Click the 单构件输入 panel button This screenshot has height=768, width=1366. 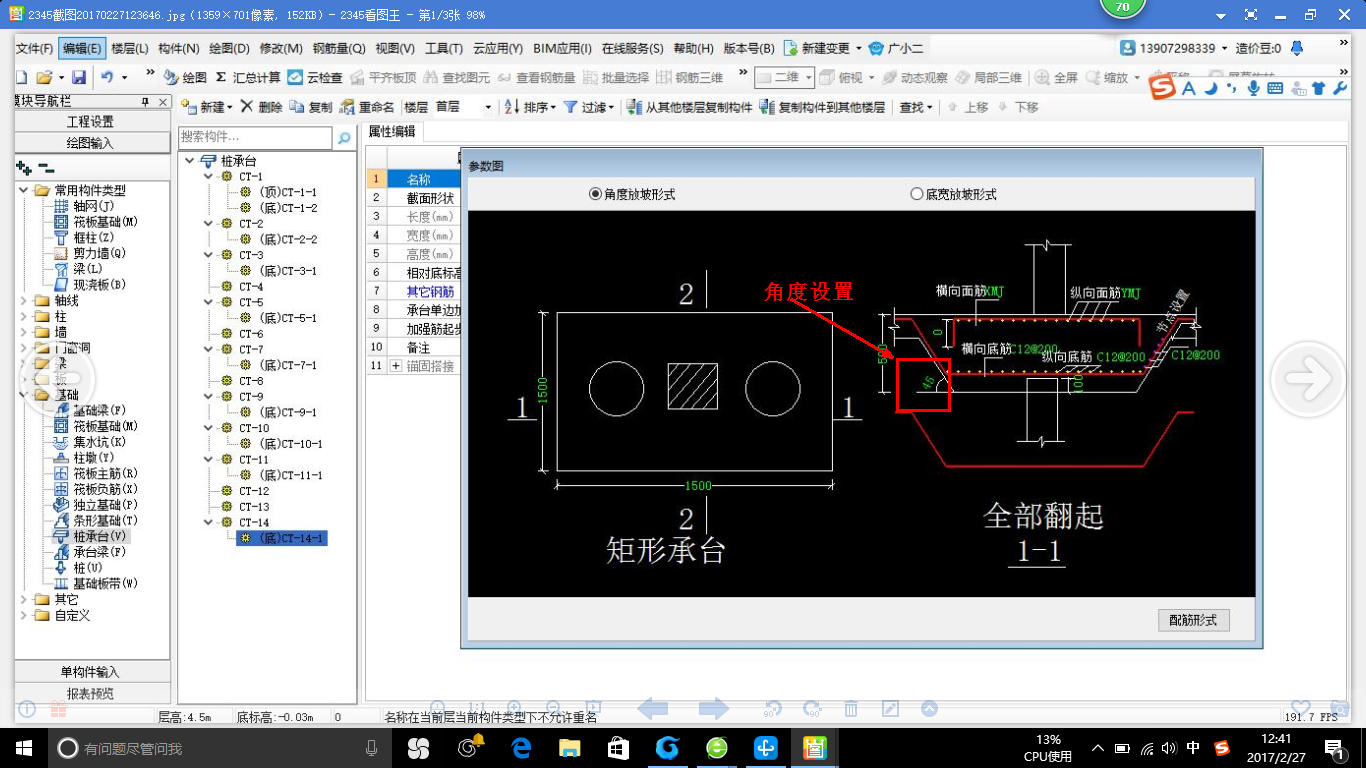[91, 672]
